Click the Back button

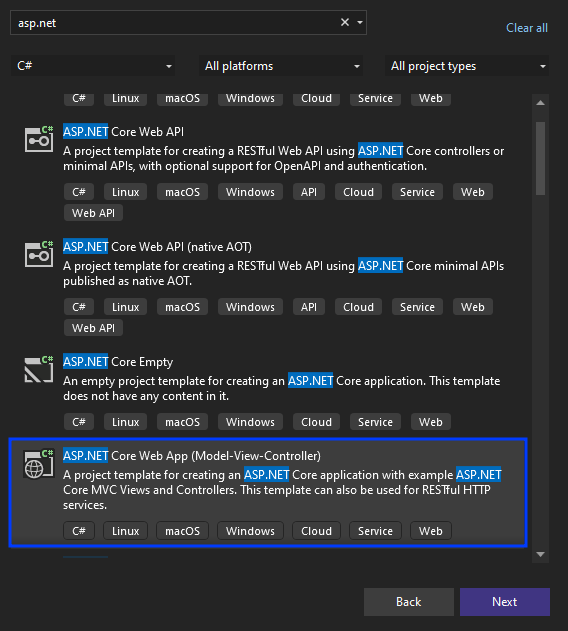click(x=409, y=602)
